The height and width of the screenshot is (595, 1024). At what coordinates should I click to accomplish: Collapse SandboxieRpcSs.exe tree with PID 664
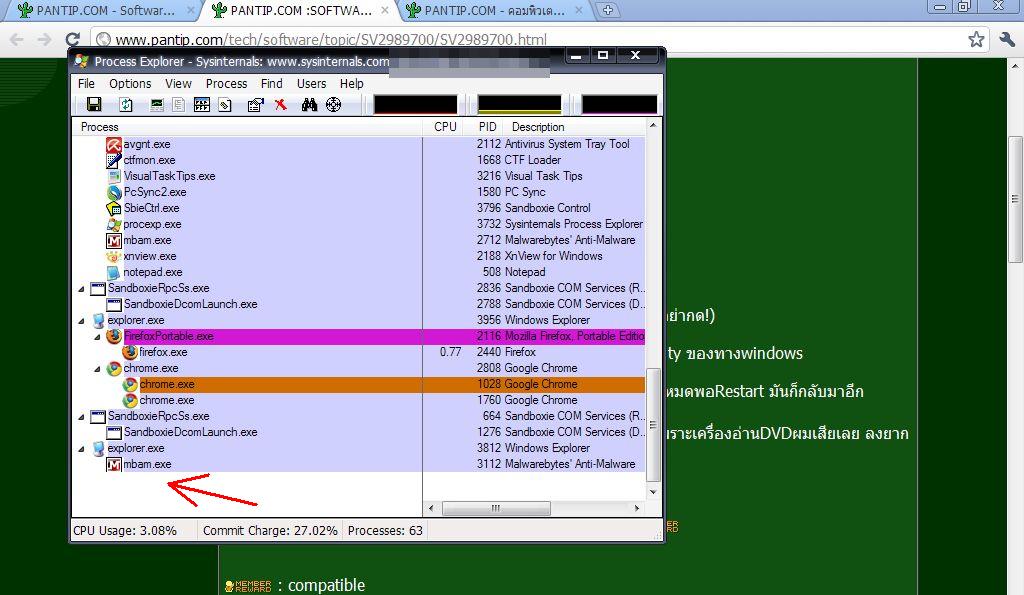82,417
